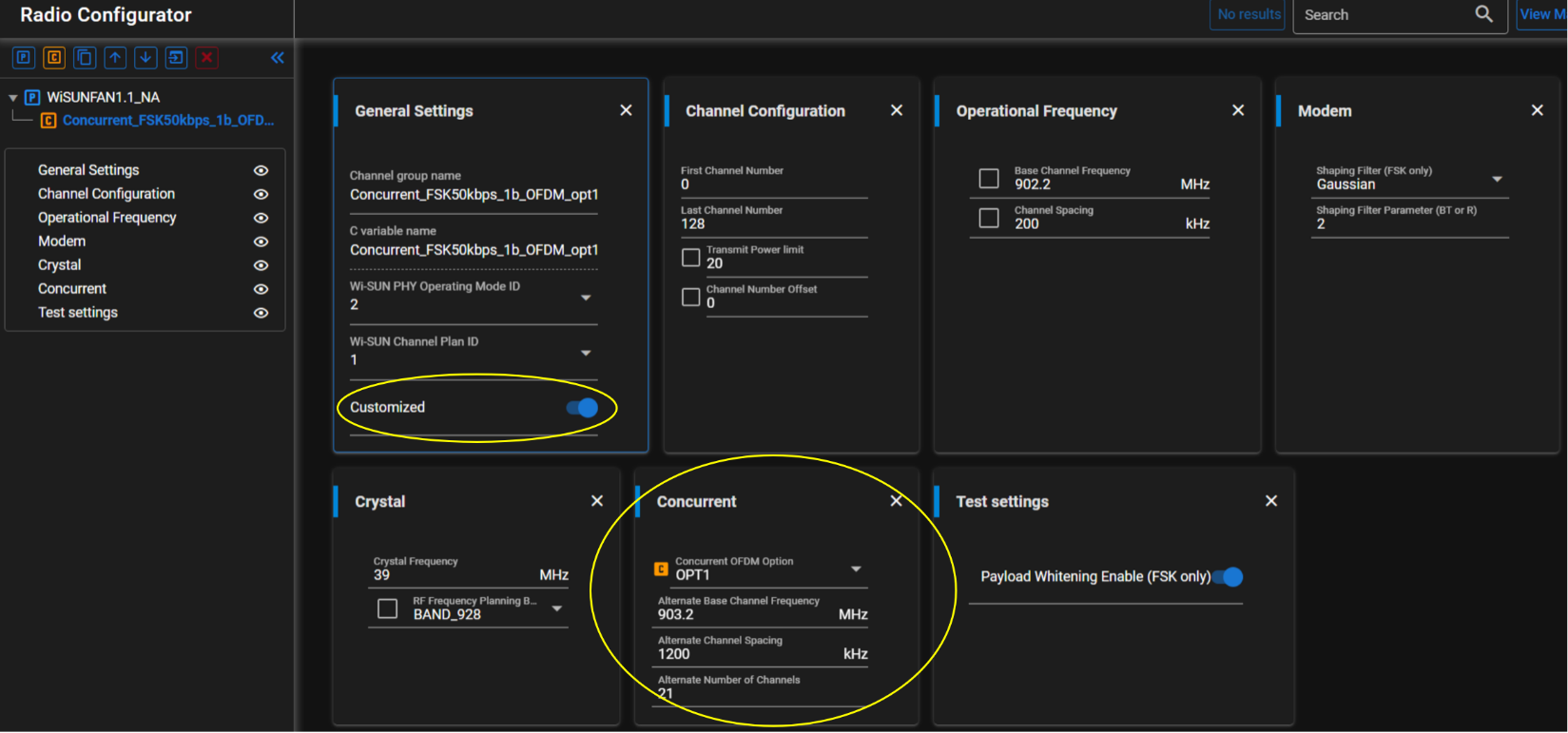Toggle Payload Whitening Enable switch
The width and height of the screenshot is (1568, 733).
pyautogui.click(x=1228, y=577)
